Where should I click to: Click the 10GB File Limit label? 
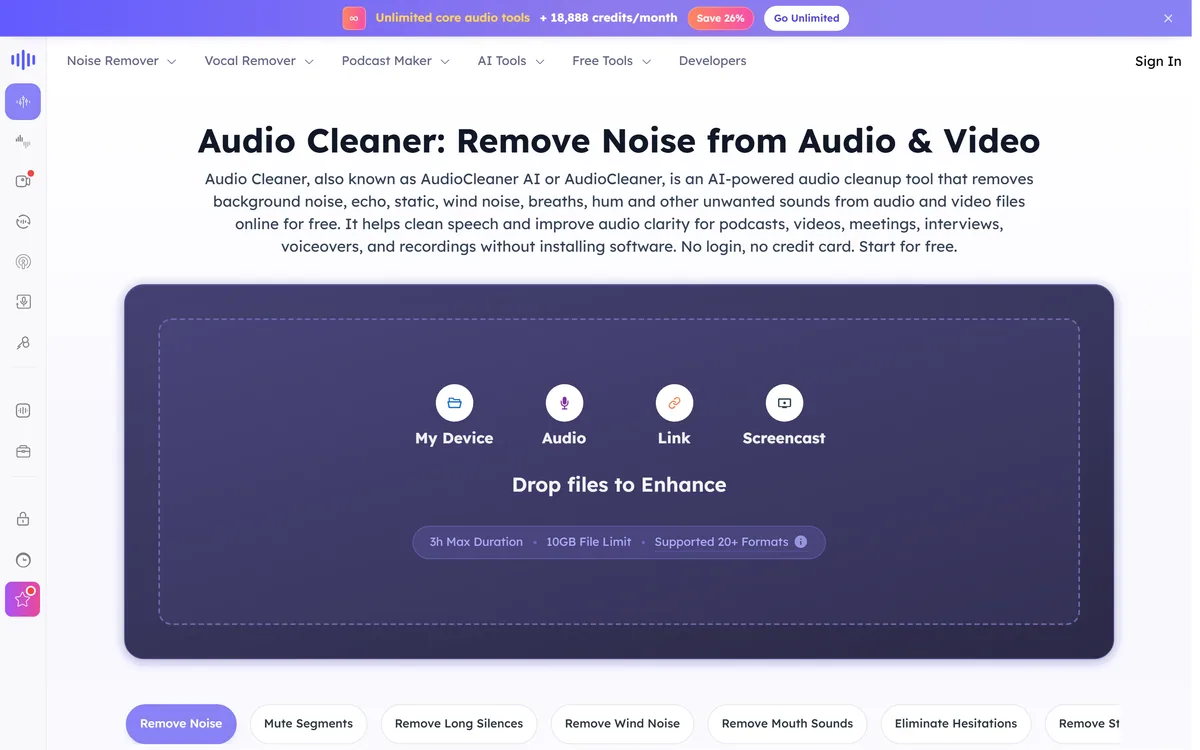pos(589,542)
